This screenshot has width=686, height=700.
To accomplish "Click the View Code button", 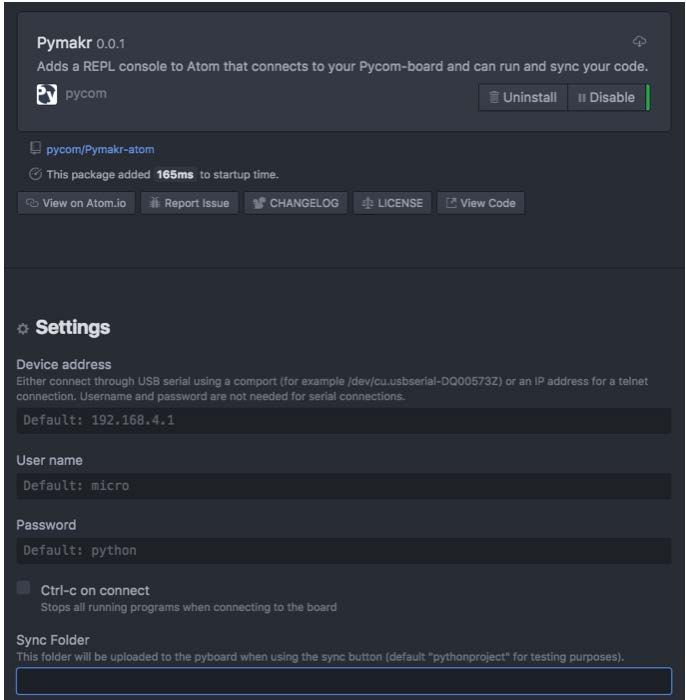I will (x=481, y=203).
